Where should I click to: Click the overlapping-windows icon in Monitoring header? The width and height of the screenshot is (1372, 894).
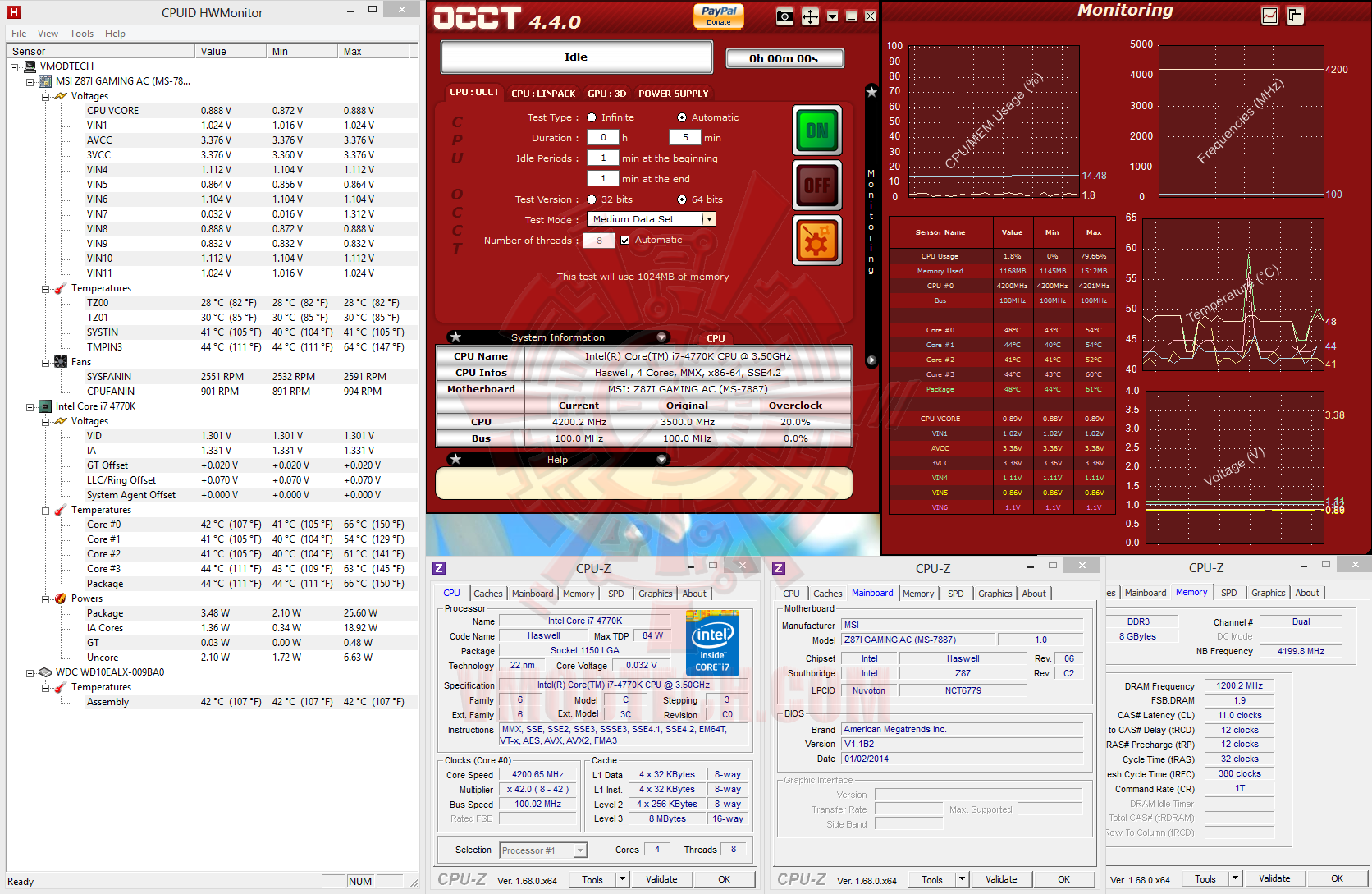(1295, 16)
